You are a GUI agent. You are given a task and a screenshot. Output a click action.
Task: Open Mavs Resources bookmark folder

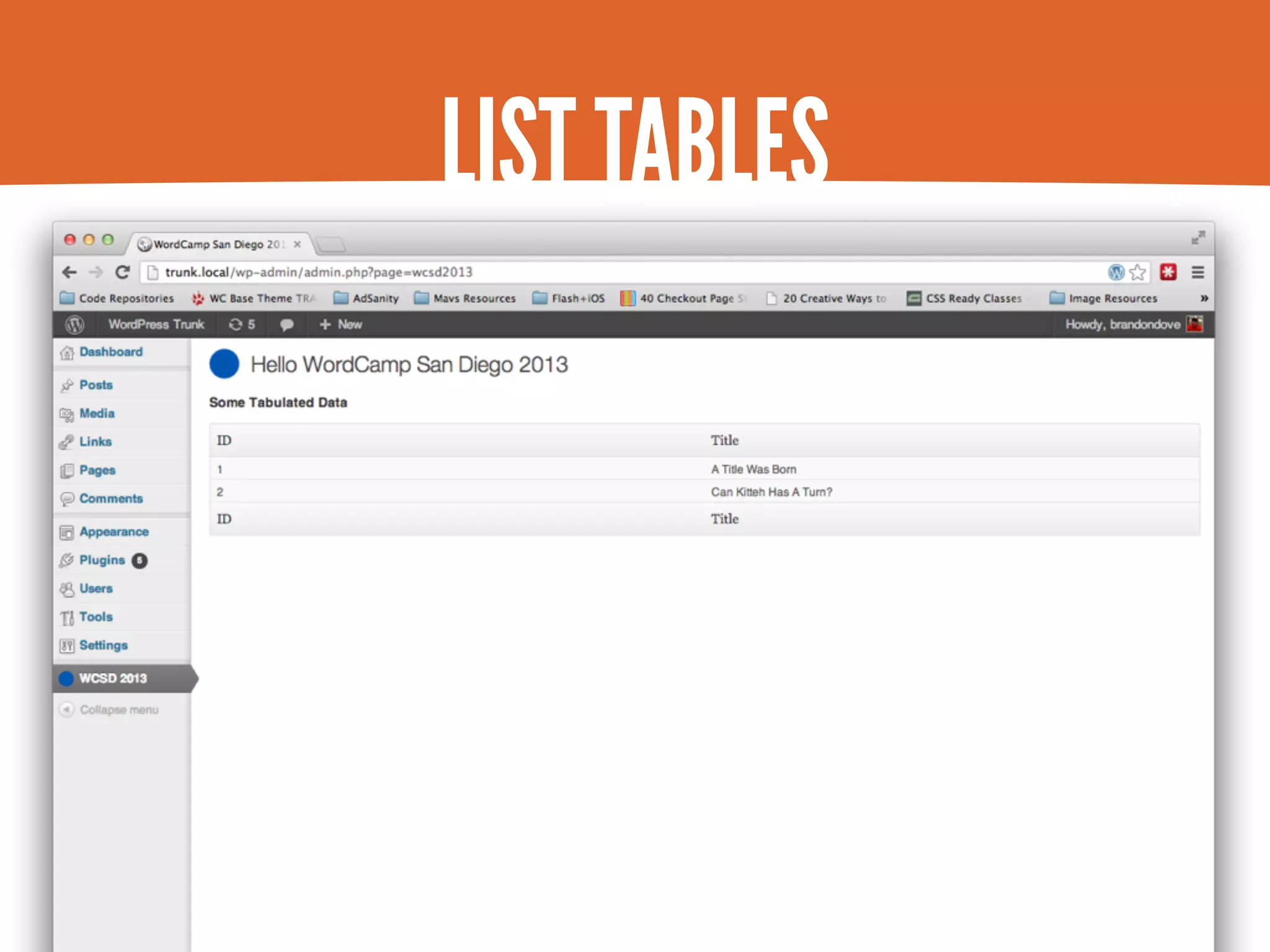click(465, 298)
